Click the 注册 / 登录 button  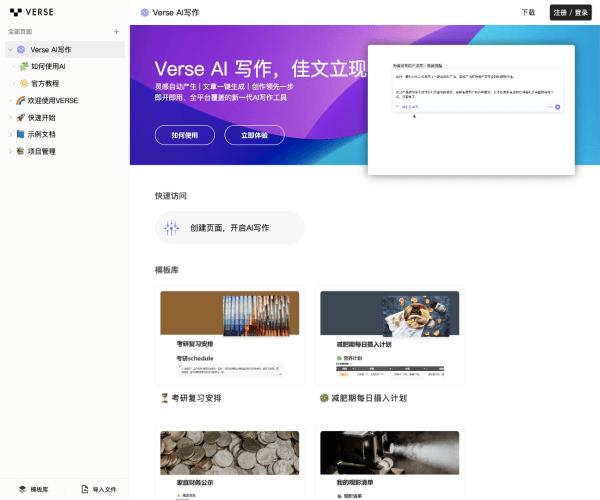tap(570, 13)
